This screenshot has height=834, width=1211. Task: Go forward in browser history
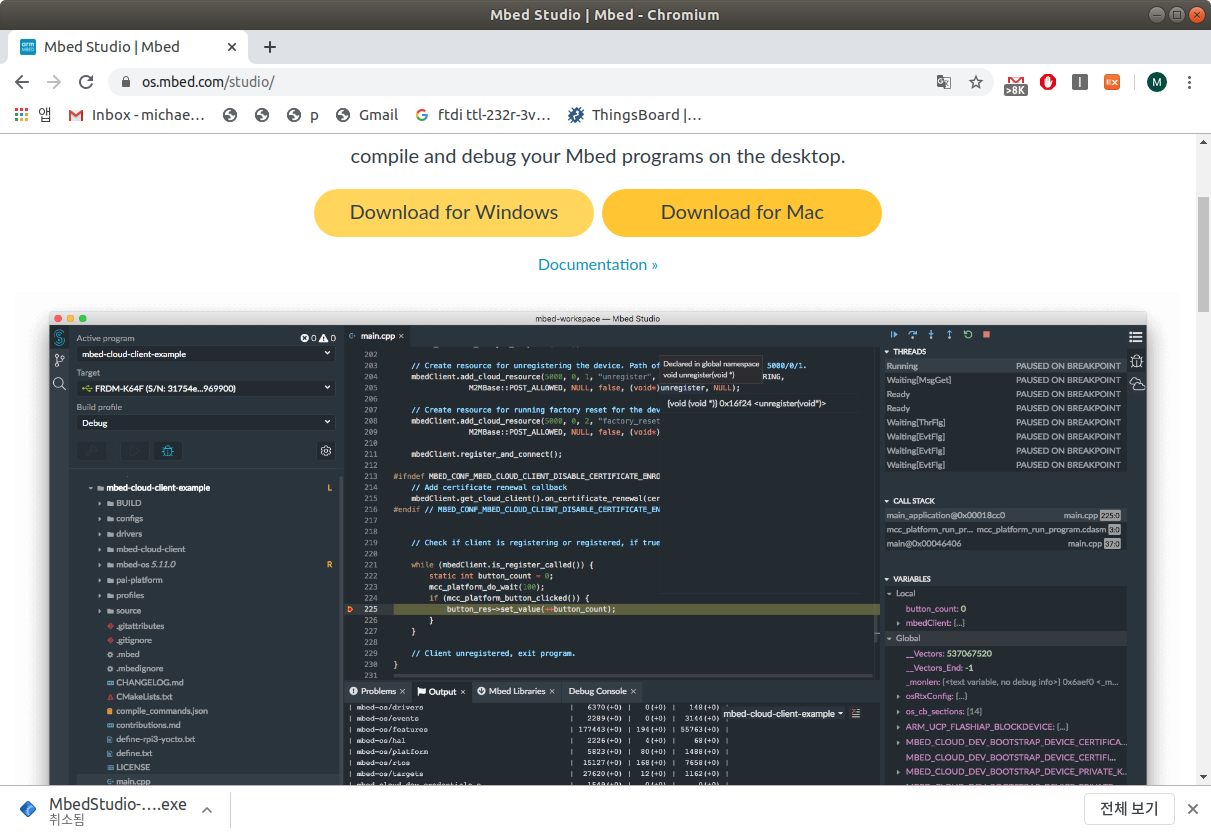coord(54,82)
